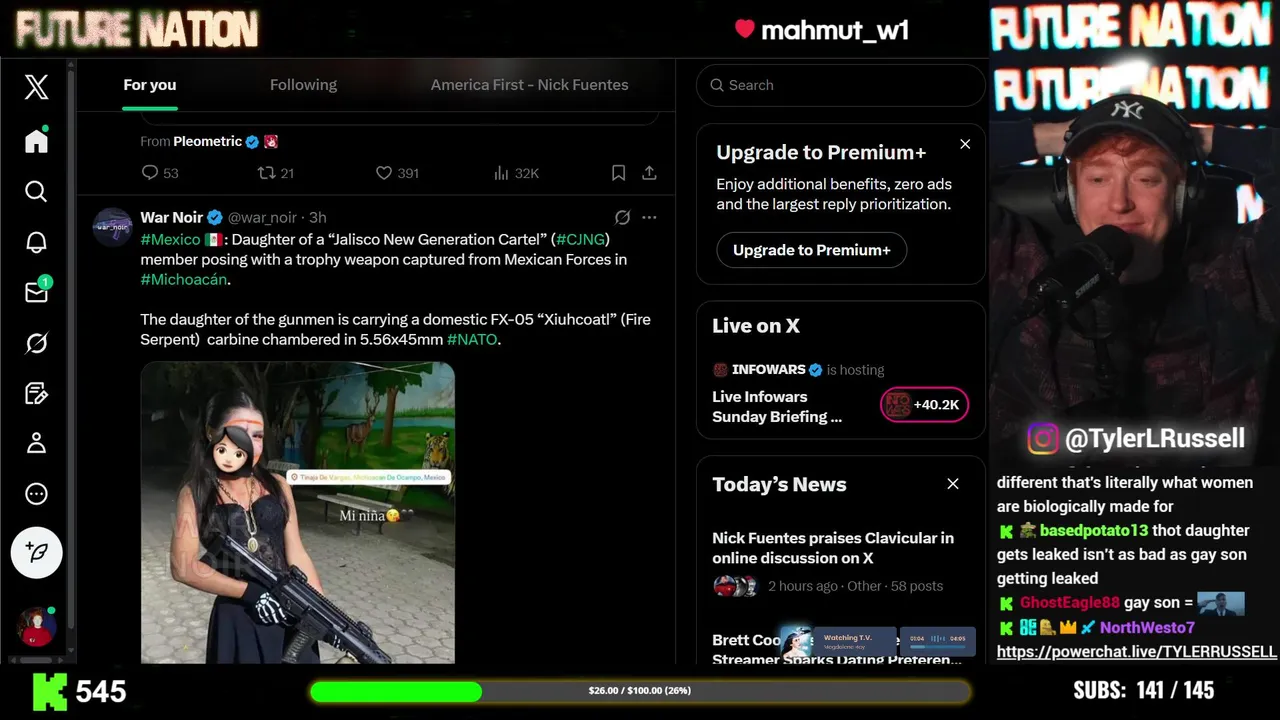Switch to the Following tab
The height and width of the screenshot is (720, 1280).
point(303,85)
